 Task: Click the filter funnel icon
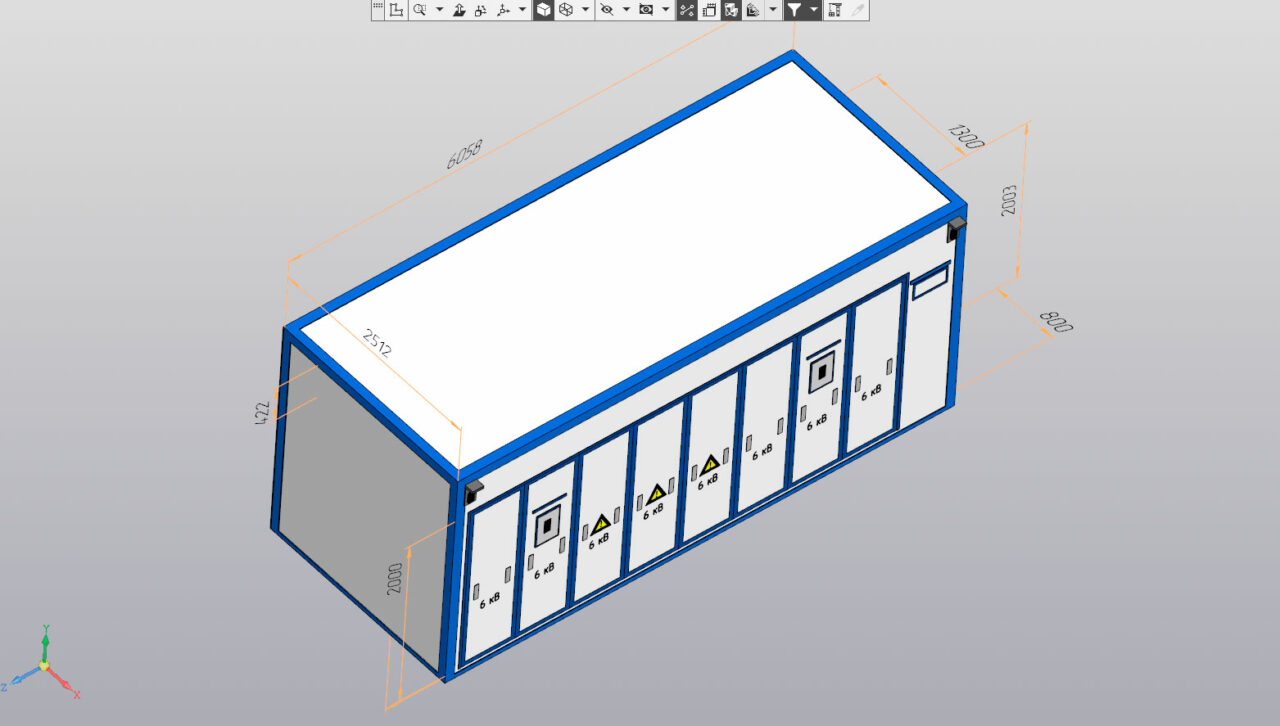click(x=794, y=10)
